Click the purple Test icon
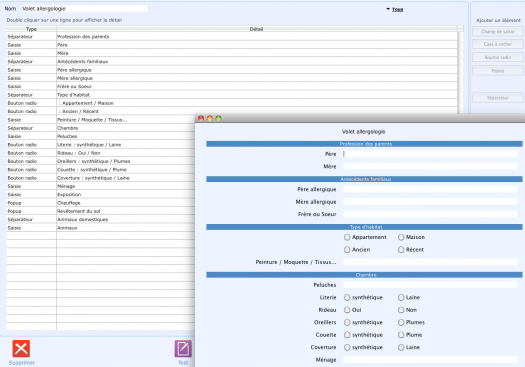This screenshot has height=367, width=525. pos(183,349)
